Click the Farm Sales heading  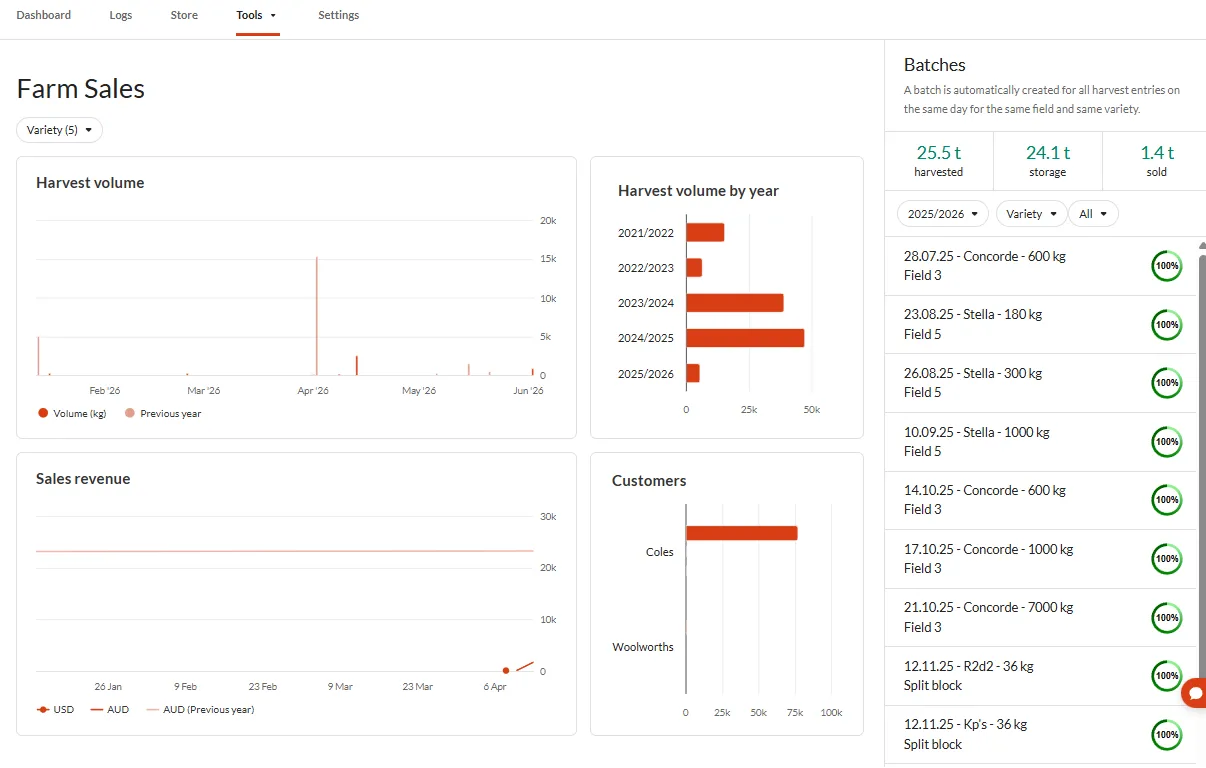(81, 89)
